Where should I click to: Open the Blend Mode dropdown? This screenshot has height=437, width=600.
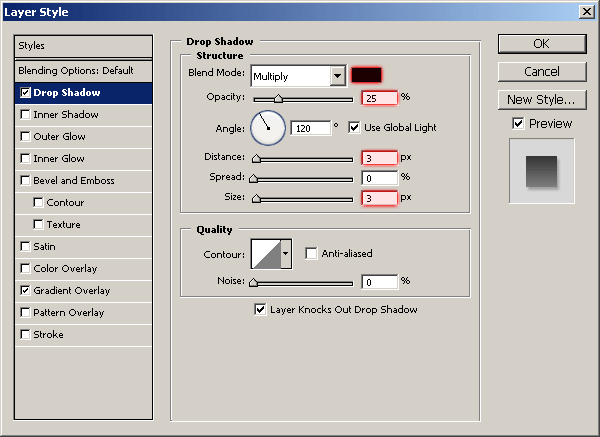tap(337, 76)
